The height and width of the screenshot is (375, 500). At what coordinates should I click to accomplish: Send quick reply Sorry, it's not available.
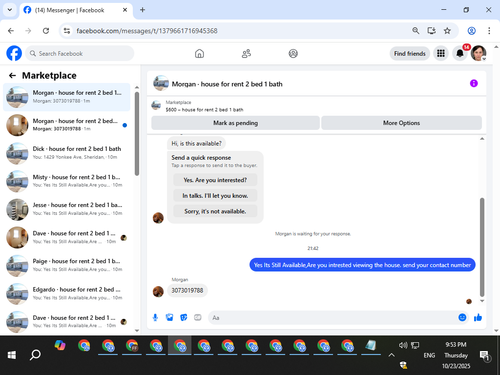[215, 211]
